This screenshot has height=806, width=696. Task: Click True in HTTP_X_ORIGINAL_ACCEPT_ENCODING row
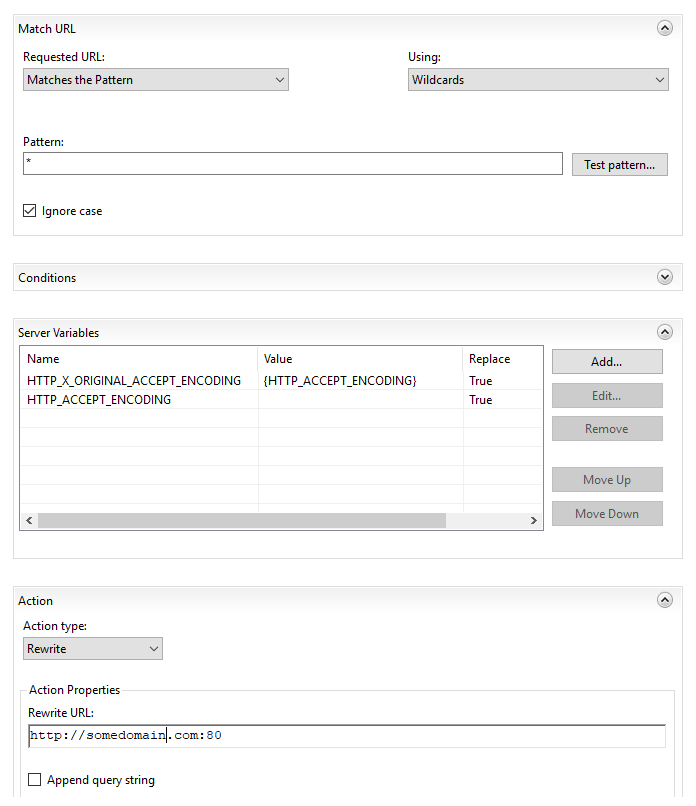pos(481,381)
